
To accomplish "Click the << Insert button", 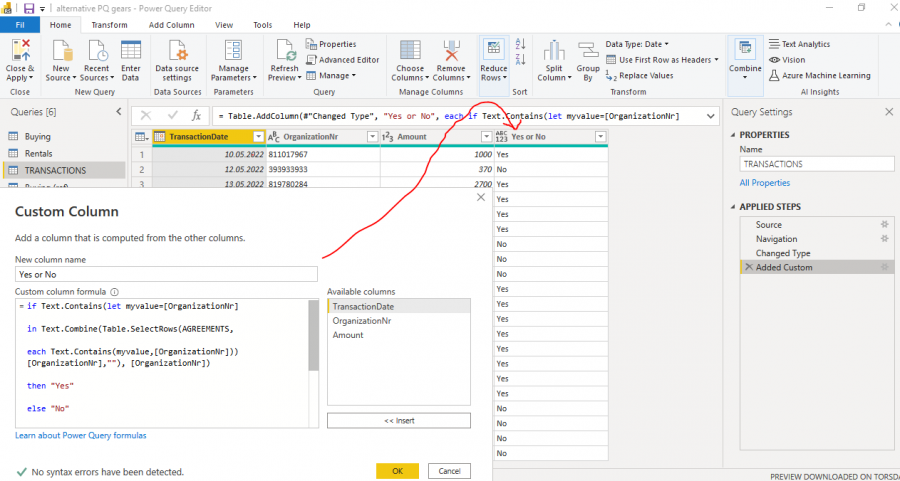I will (399, 420).
